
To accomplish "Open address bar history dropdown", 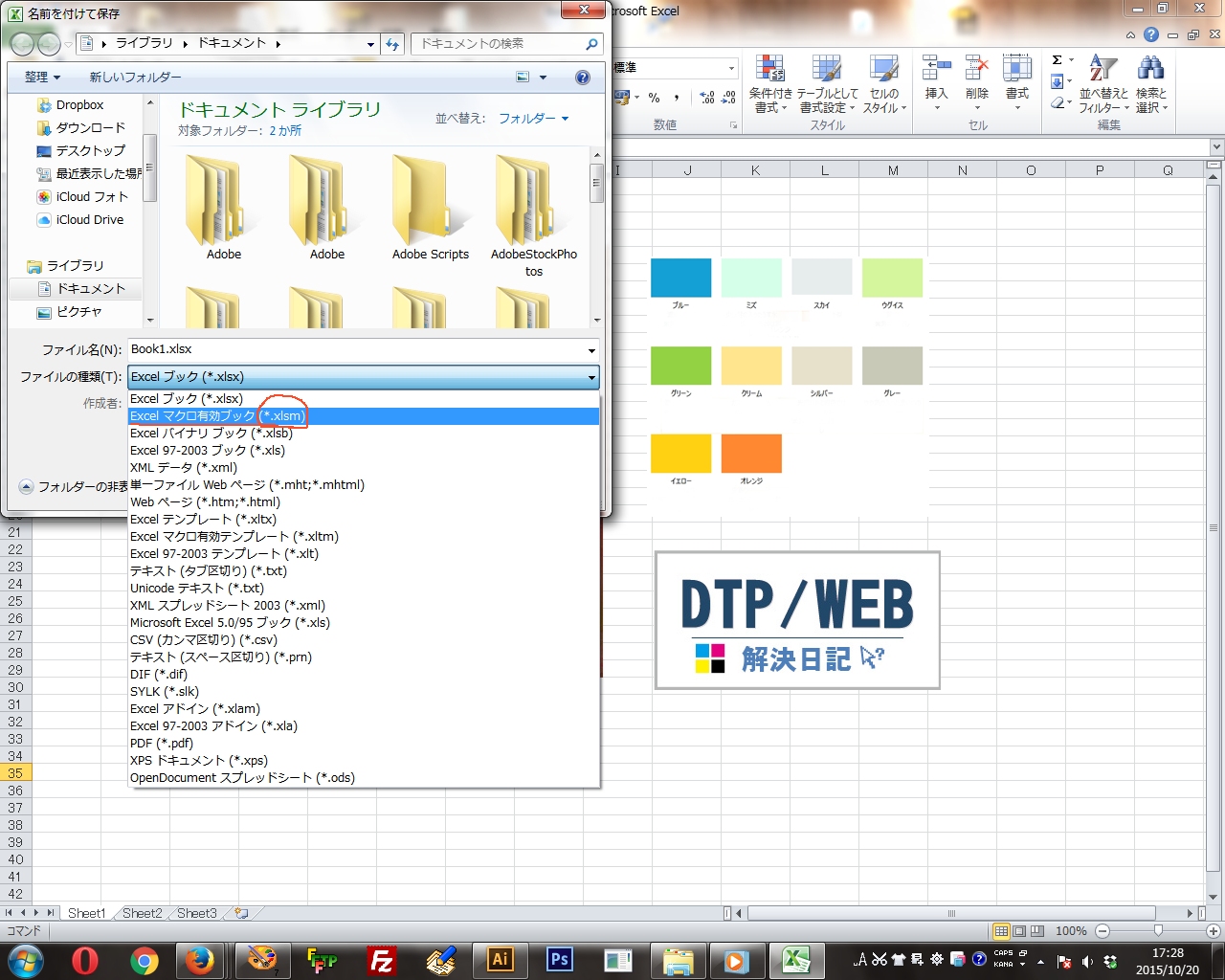I will [x=371, y=44].
